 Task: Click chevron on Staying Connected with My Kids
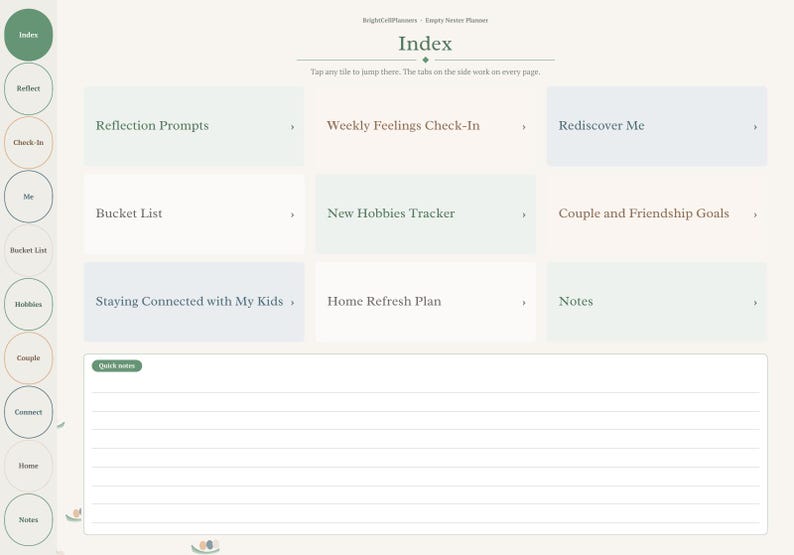(x=292, y=303)
